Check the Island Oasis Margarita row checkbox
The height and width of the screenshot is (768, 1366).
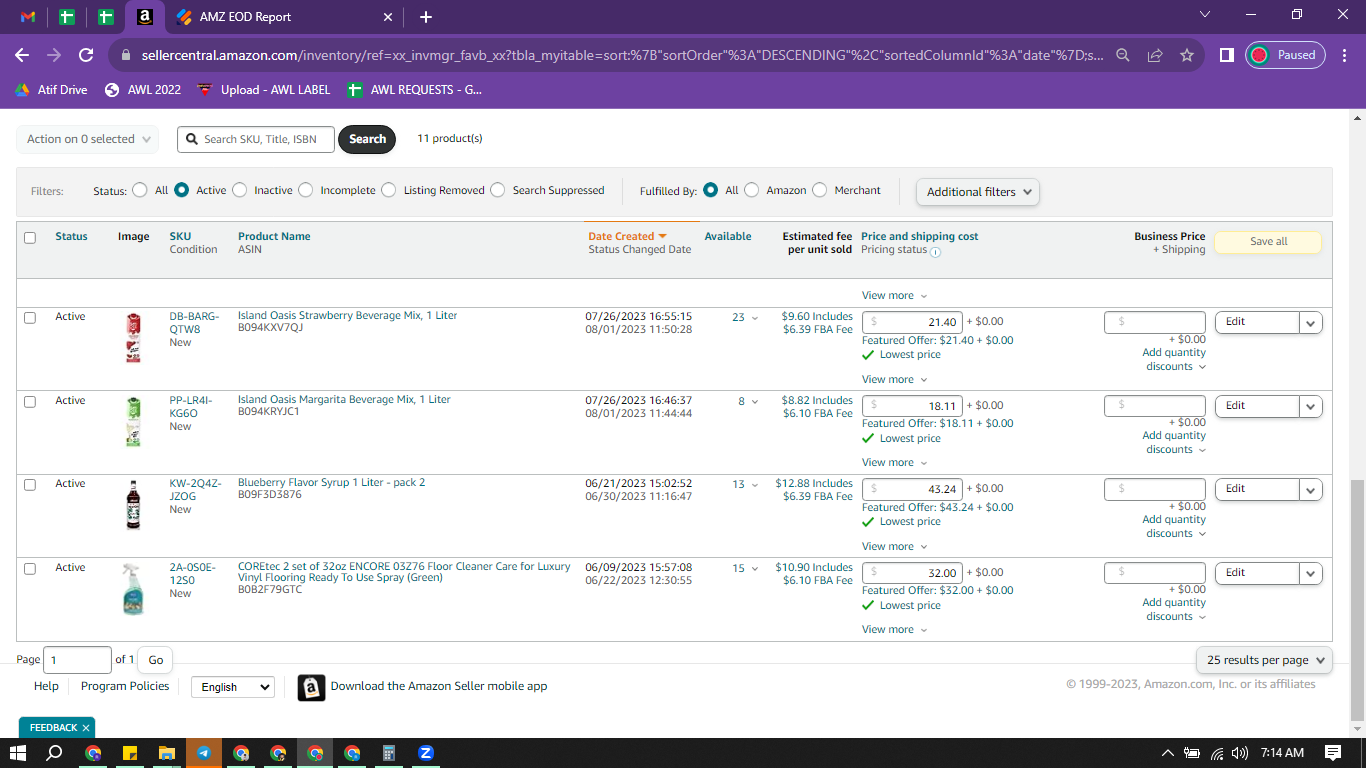coord(30,402)
